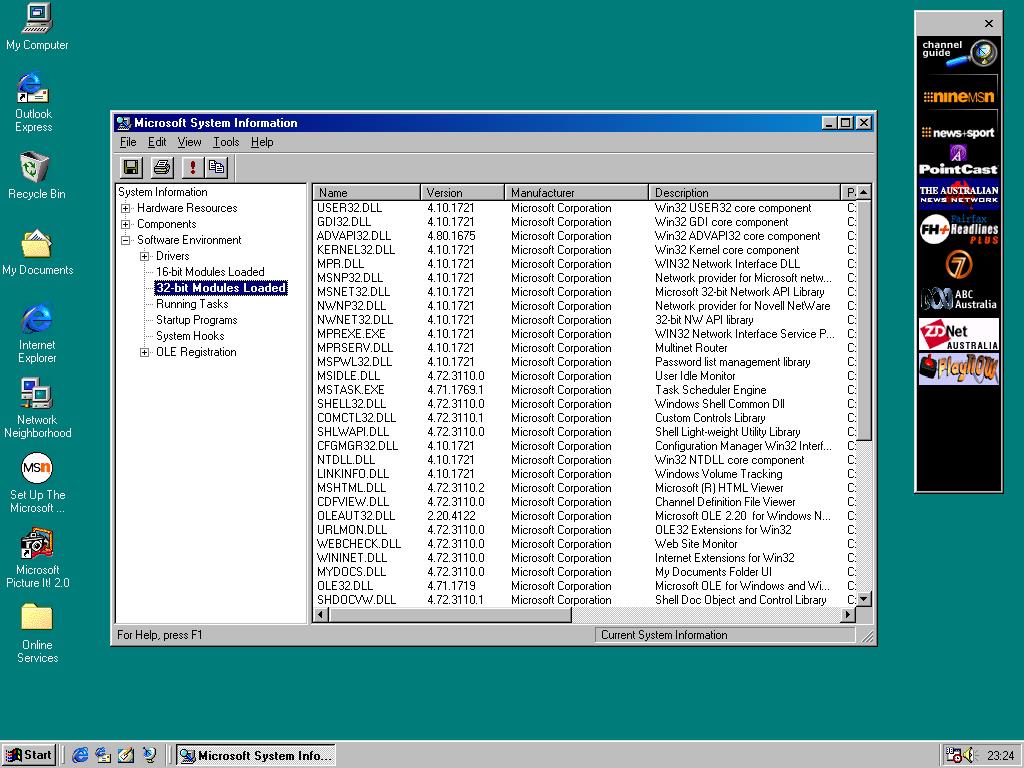The image size is (1024, 768).
Task: Click the Save toolbar icon
Action: [x=131, y=168]
